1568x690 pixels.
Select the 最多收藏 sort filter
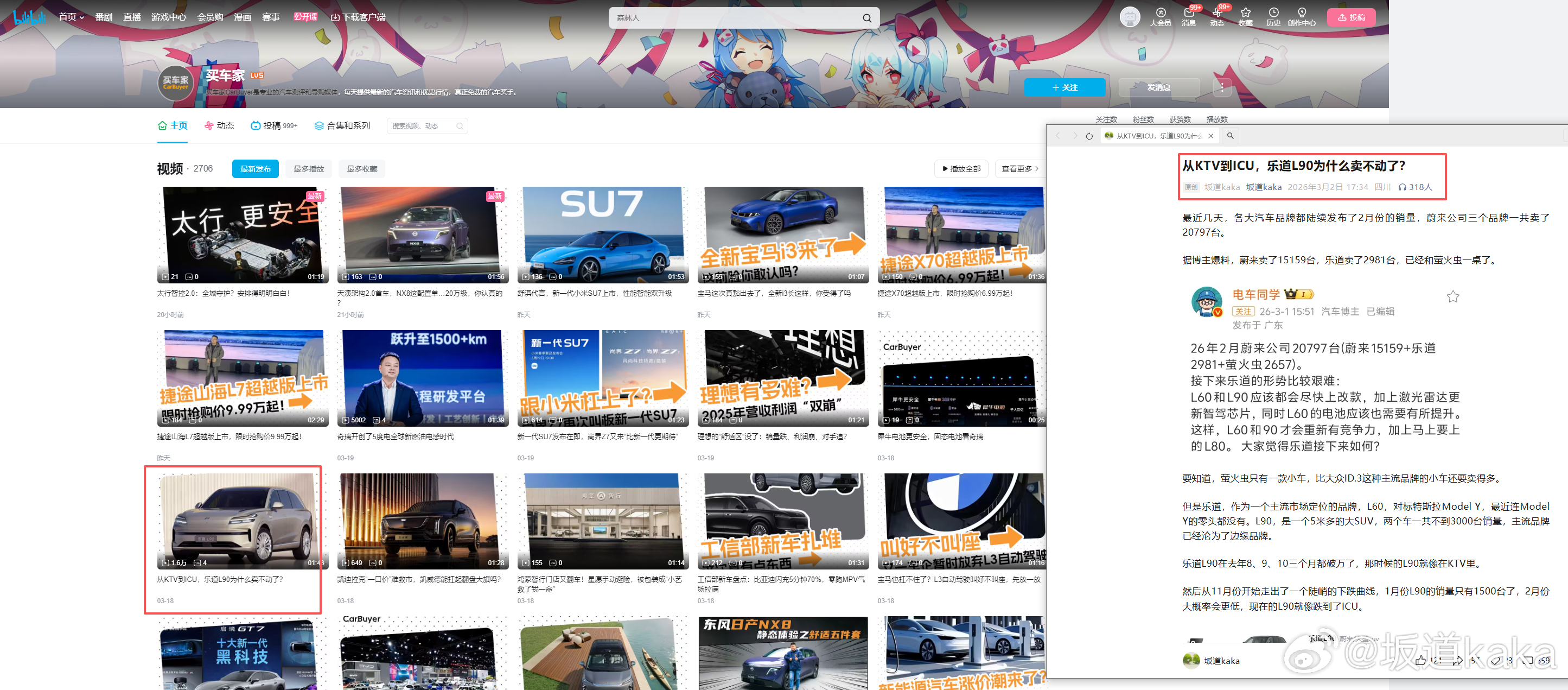tap(361, 169)
